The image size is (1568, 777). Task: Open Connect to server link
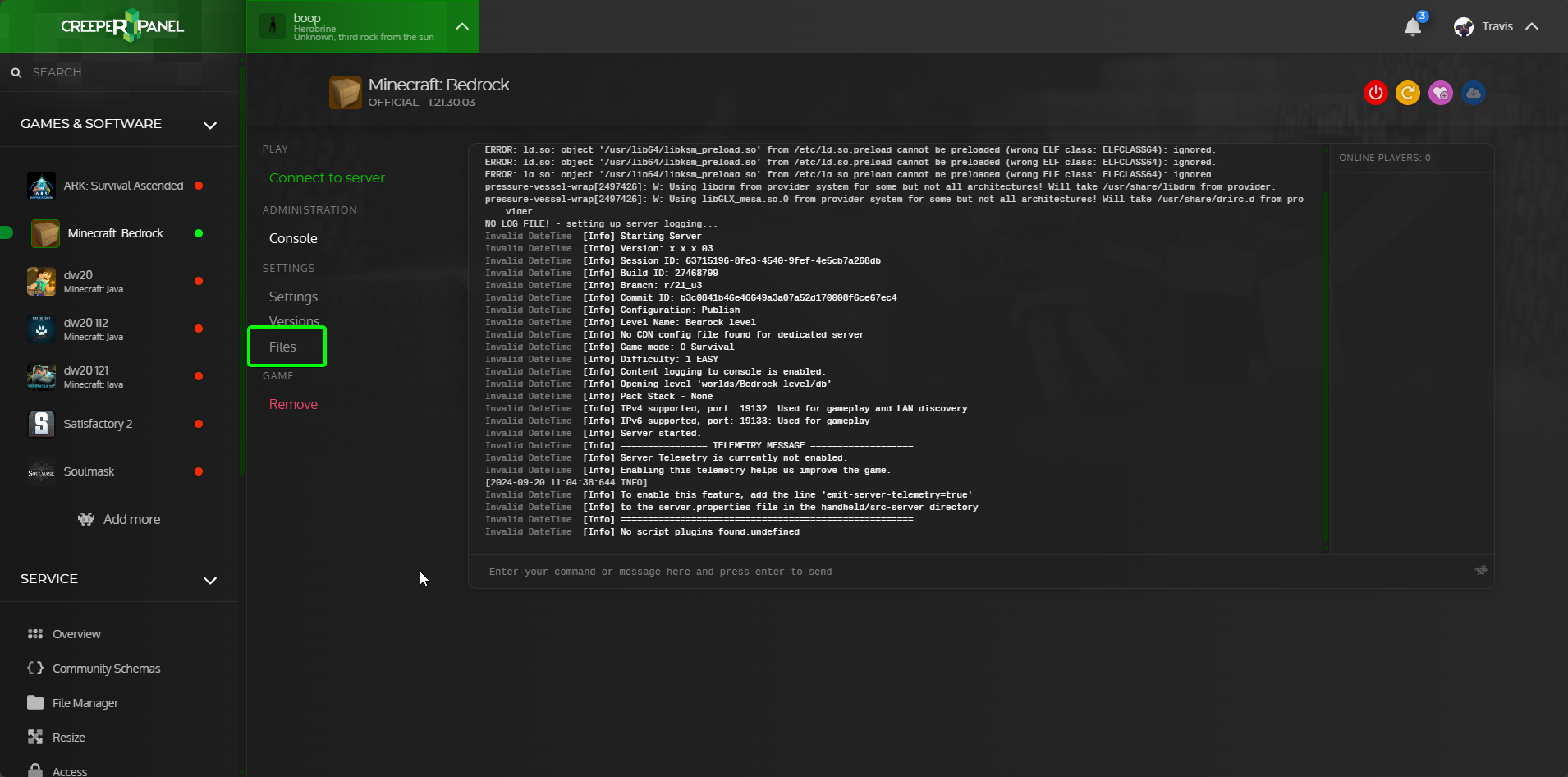327,177
